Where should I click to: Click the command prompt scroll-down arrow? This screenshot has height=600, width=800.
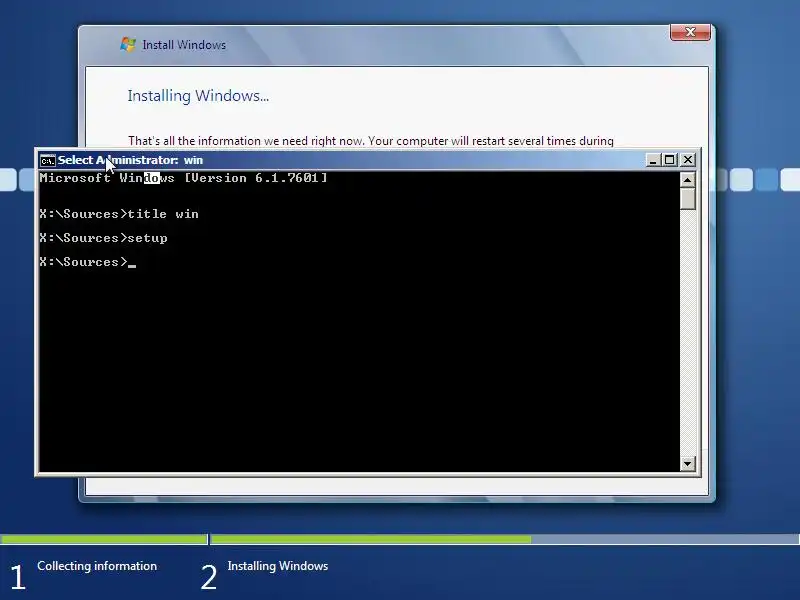(688, 463)
